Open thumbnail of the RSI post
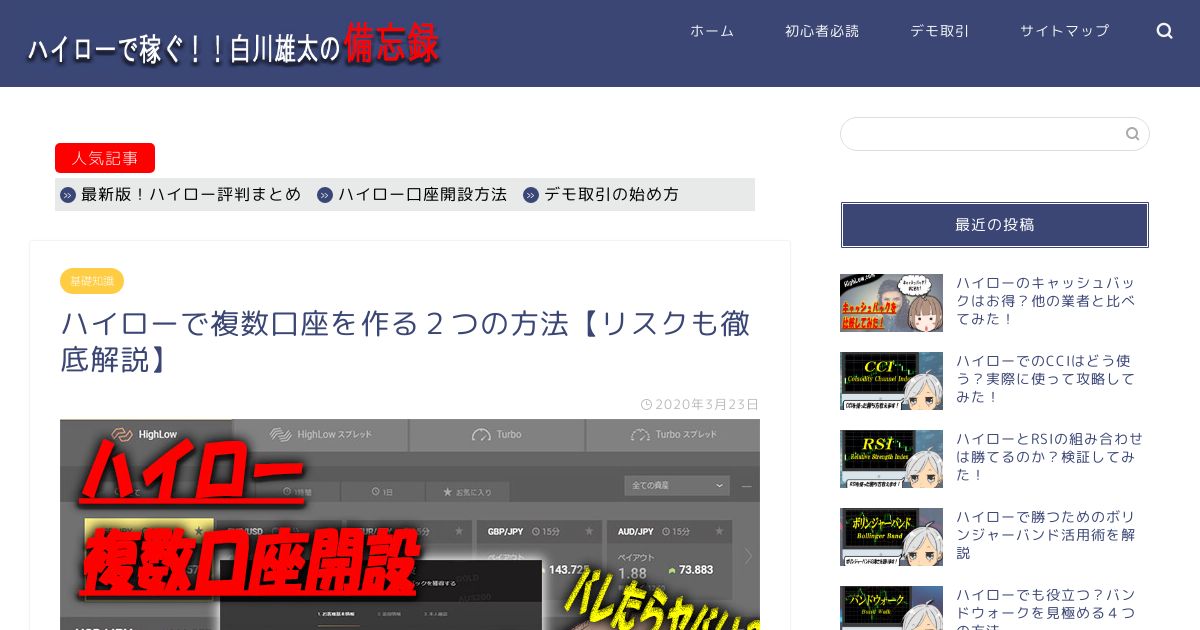This screenshot has width=1200, height=630. [891, 459]
